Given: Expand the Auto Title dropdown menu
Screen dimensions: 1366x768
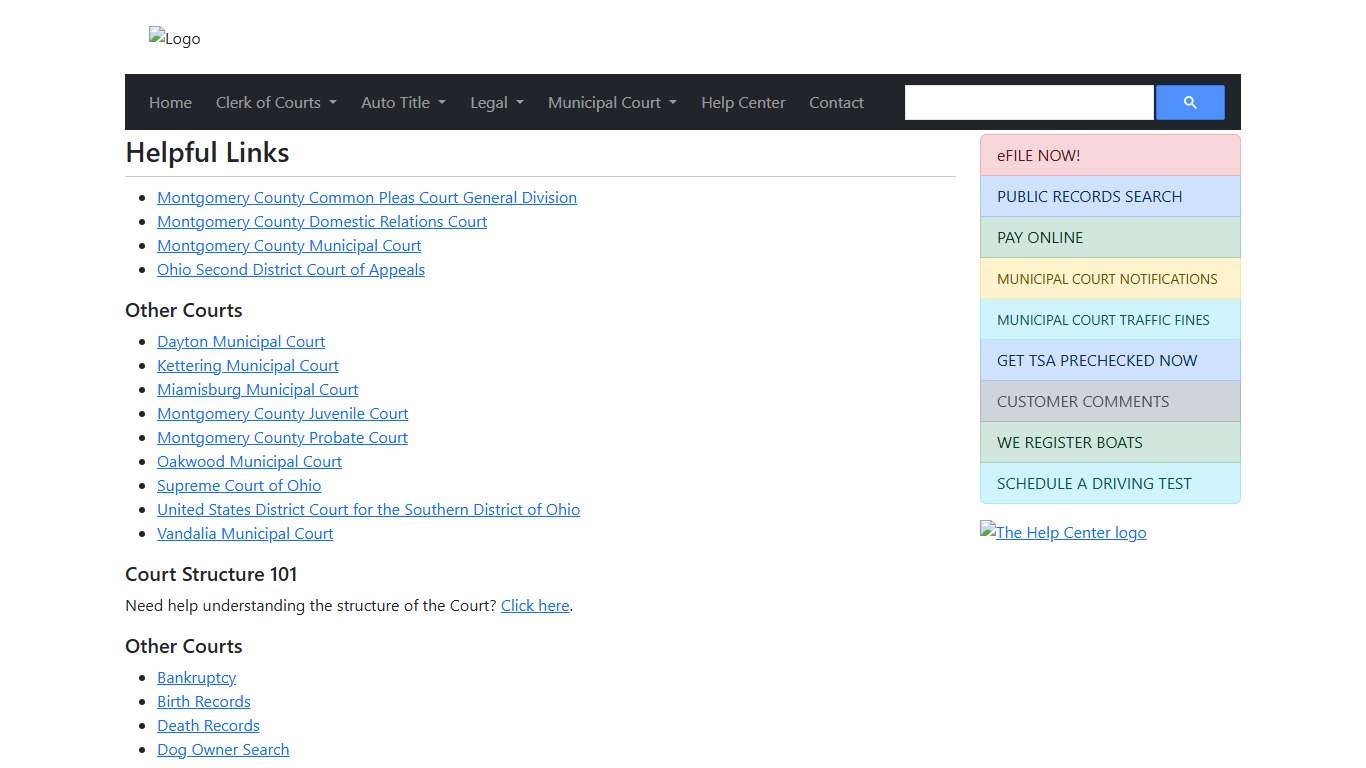Looking at the screenshot, I should coord(403,102).
